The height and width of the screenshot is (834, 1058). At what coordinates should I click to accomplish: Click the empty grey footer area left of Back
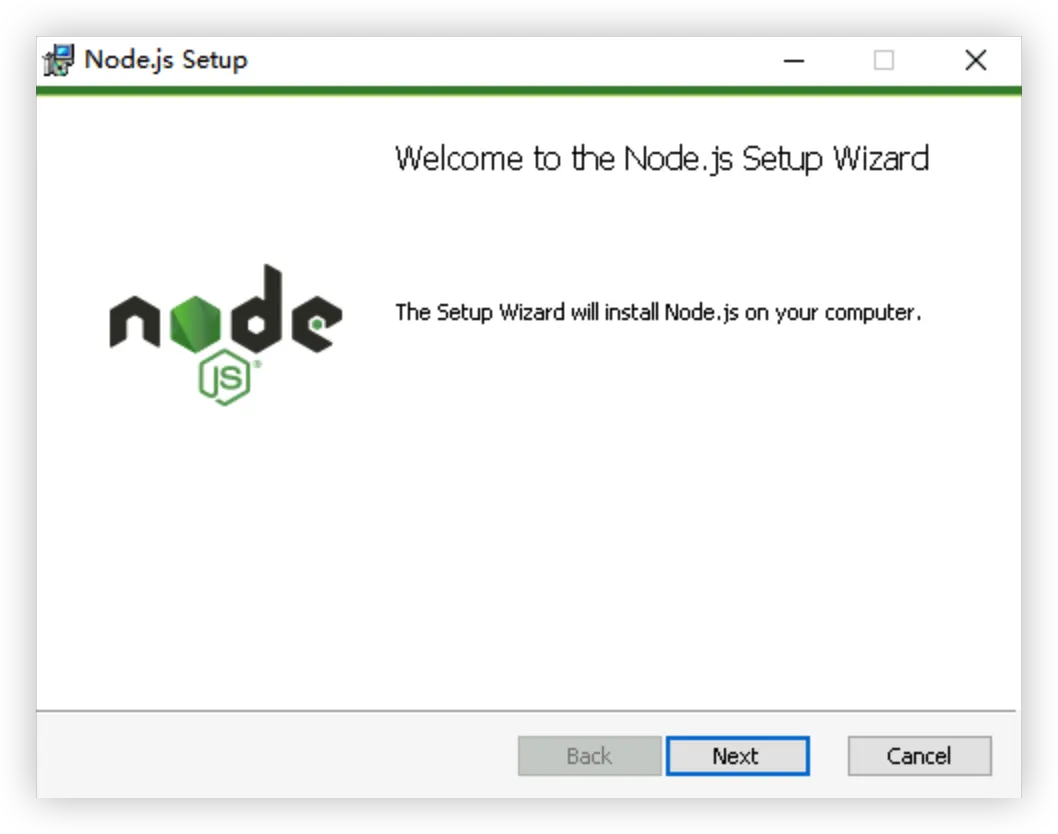coord(277,756)
